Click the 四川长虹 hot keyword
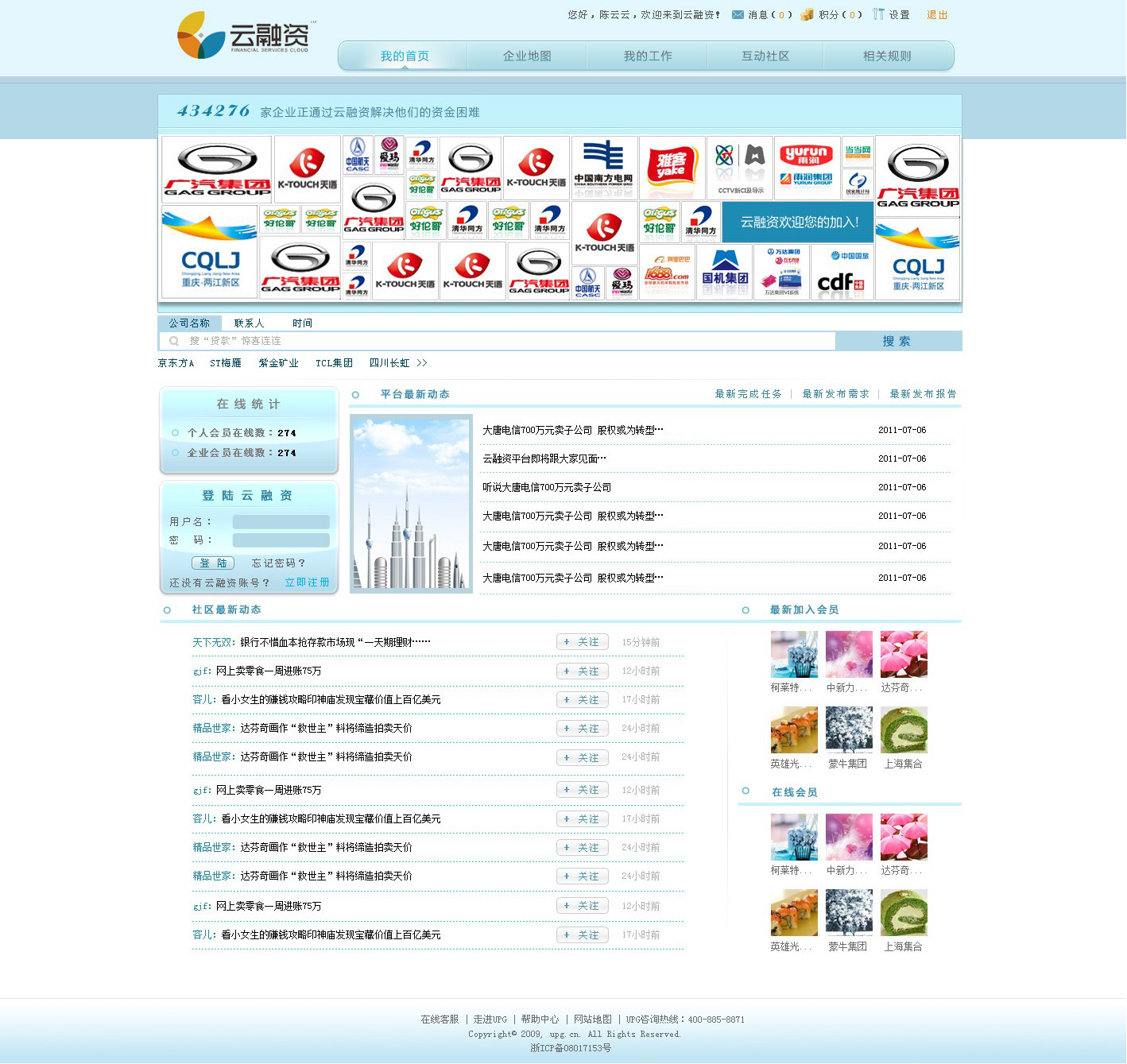Screen dimensions: 1127x1064 tap(389, 363)
